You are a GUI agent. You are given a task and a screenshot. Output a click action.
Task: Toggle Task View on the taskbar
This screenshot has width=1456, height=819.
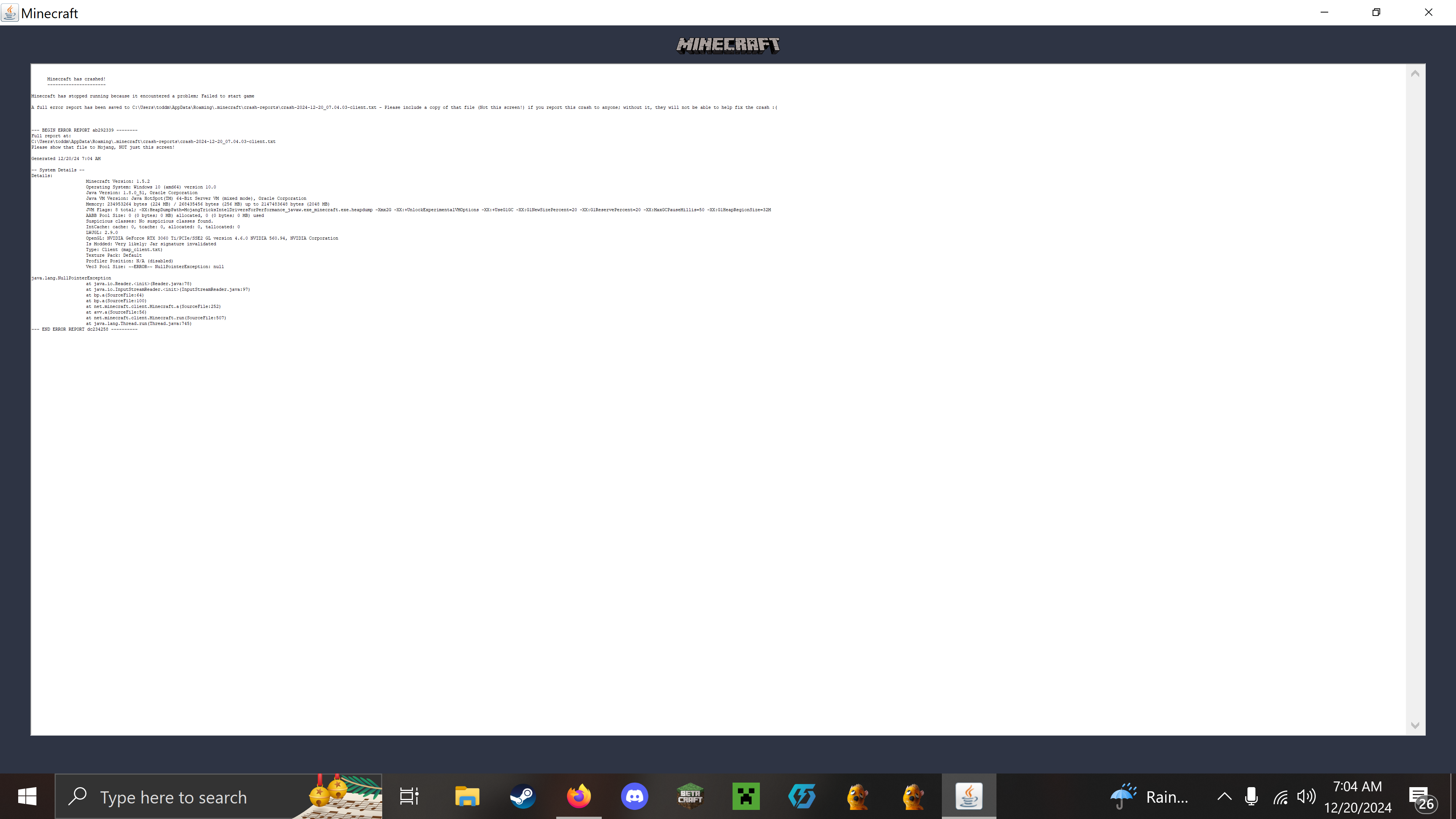[x=409, y=796]
